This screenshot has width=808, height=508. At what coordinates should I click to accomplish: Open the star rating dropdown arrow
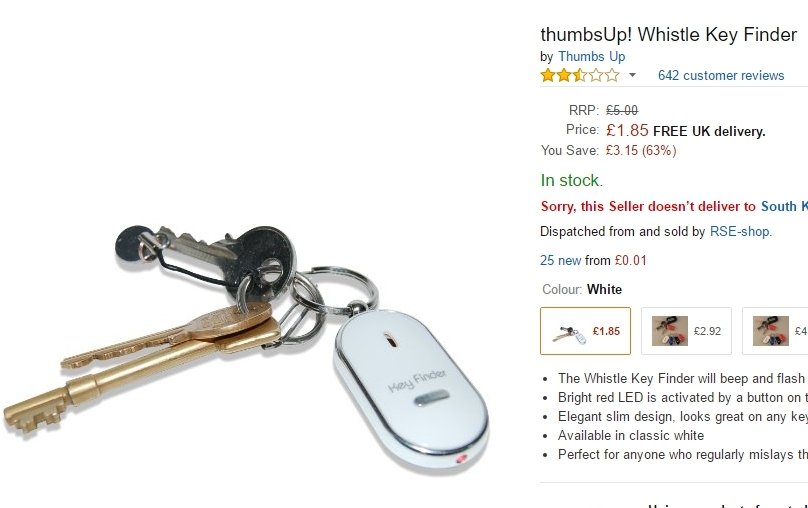click(x=632, y=75)
